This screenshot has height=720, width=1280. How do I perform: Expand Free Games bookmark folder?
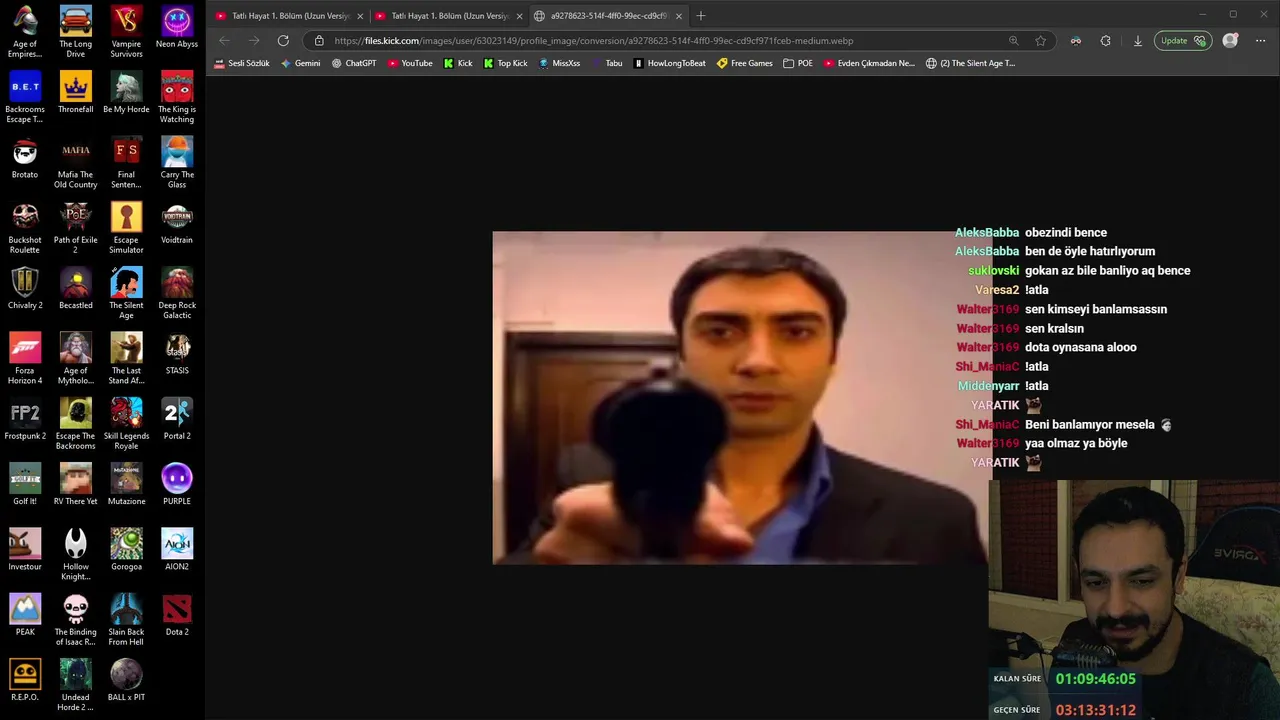[744, 63]
